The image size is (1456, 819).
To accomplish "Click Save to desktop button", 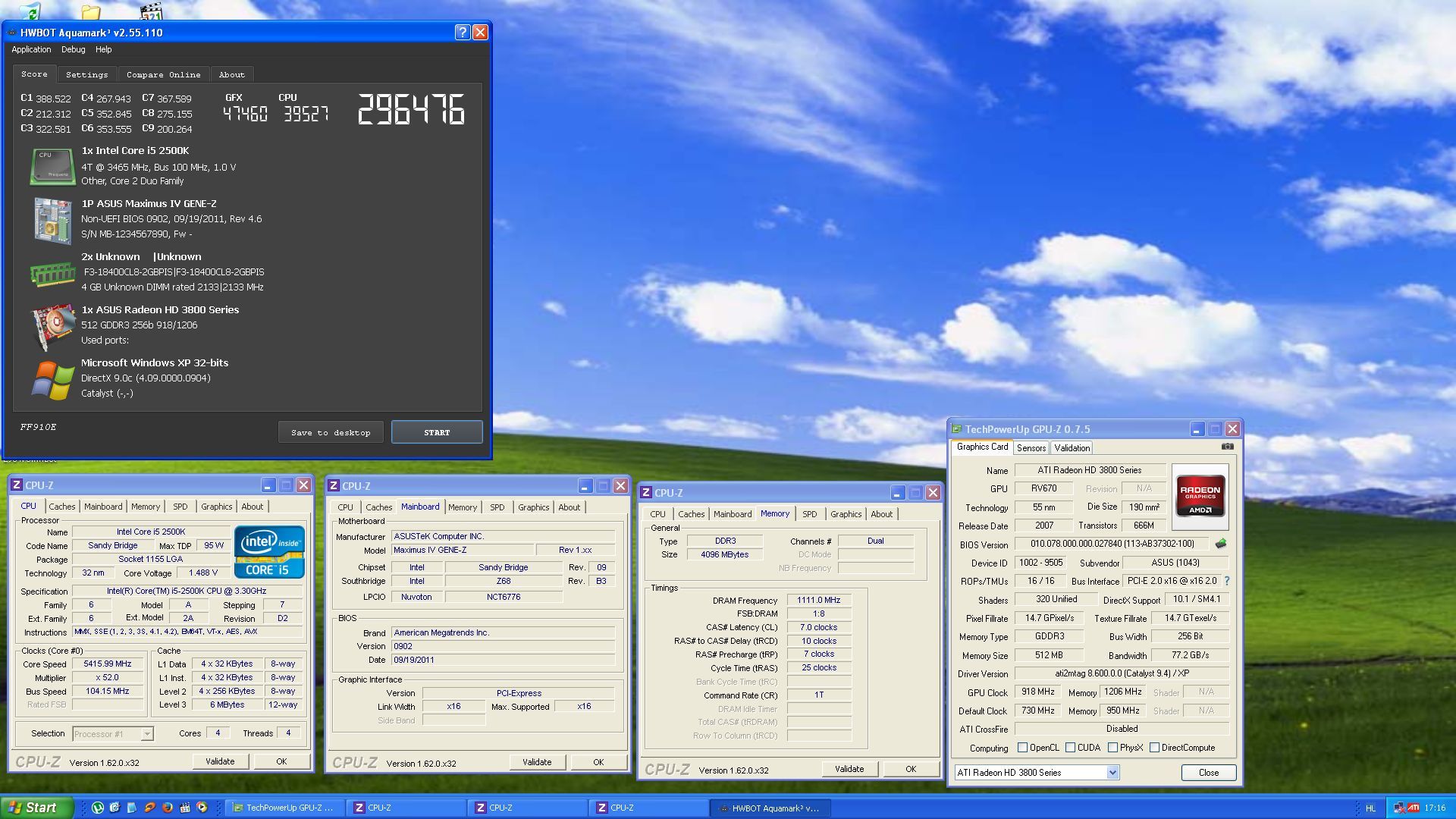I will [x=331, y=432].
